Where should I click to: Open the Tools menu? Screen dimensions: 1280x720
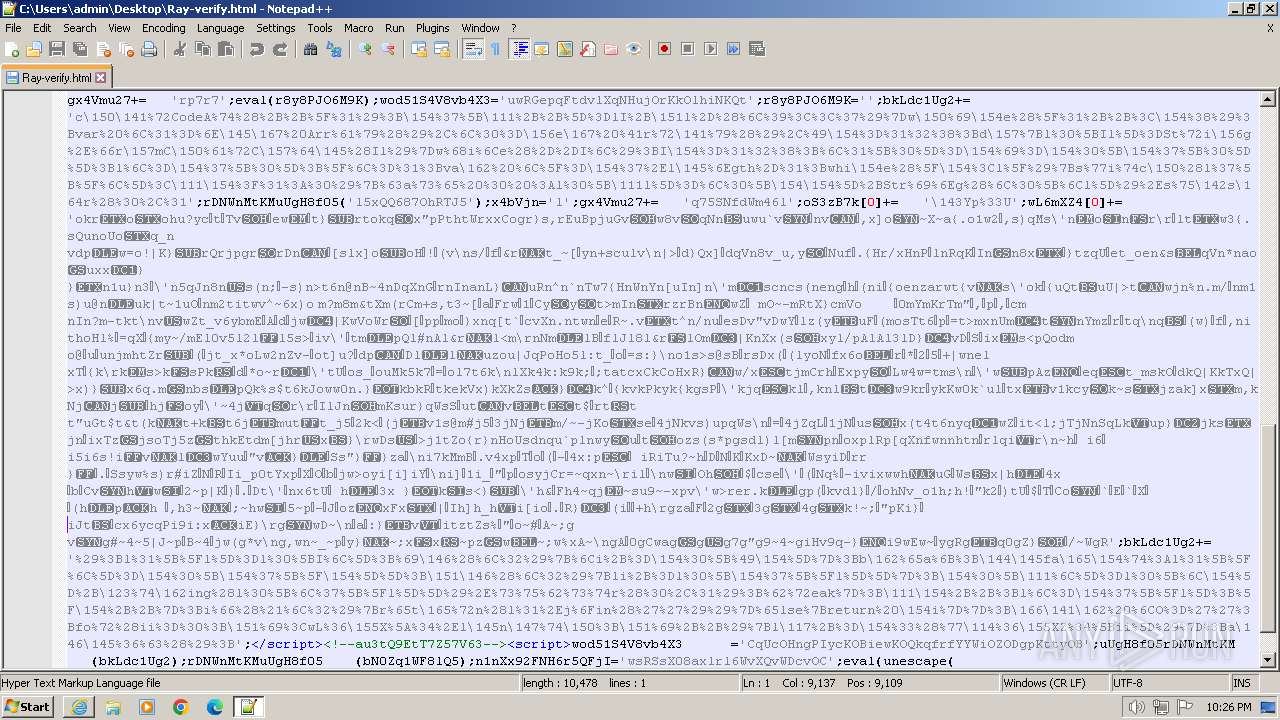(x=320, y=28)
